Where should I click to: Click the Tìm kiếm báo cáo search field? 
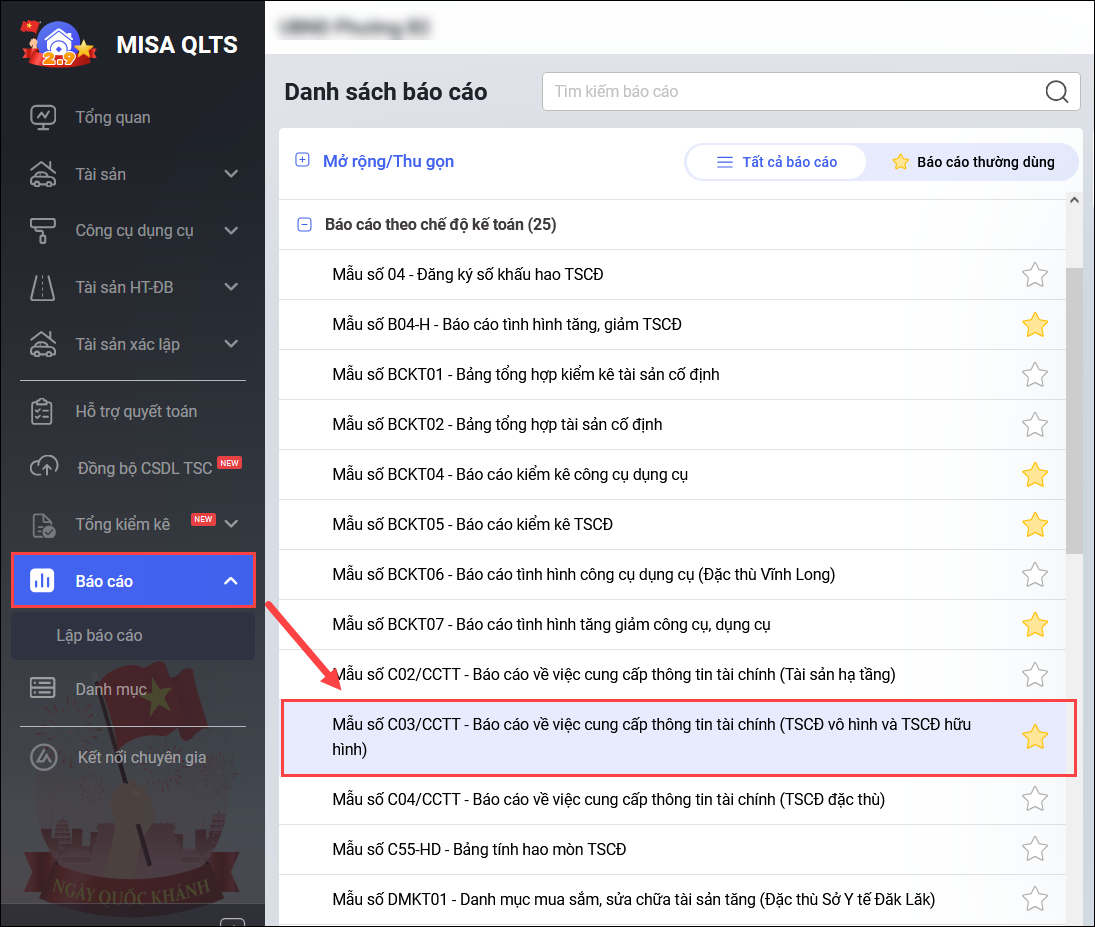[811, 92]
